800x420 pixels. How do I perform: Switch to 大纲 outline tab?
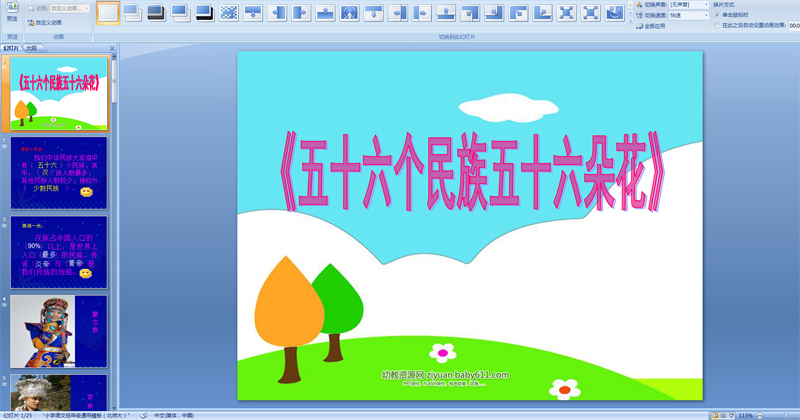pos(32,48)
